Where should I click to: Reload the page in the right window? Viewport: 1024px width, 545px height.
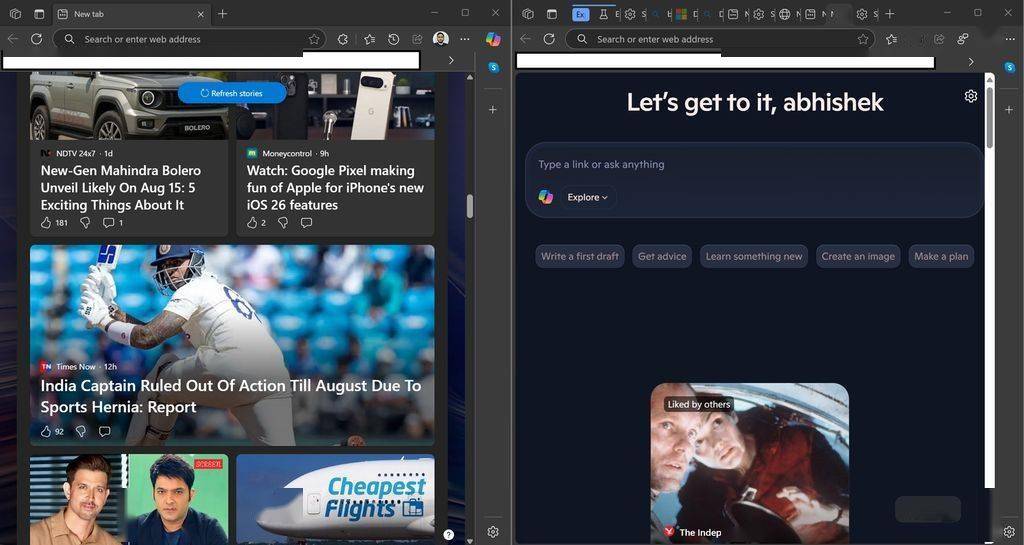[549, 39]
